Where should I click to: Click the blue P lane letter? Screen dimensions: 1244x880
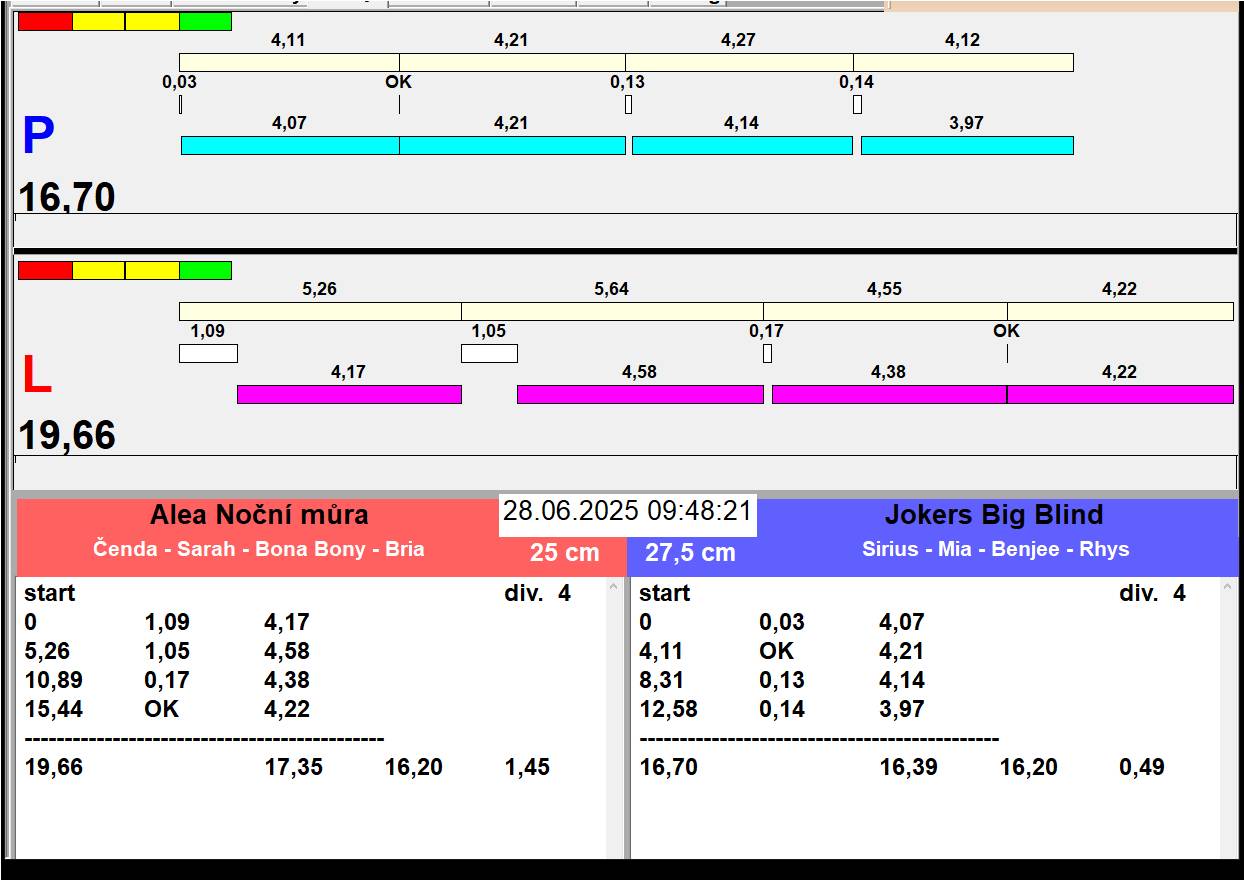[x=38, y=137]
